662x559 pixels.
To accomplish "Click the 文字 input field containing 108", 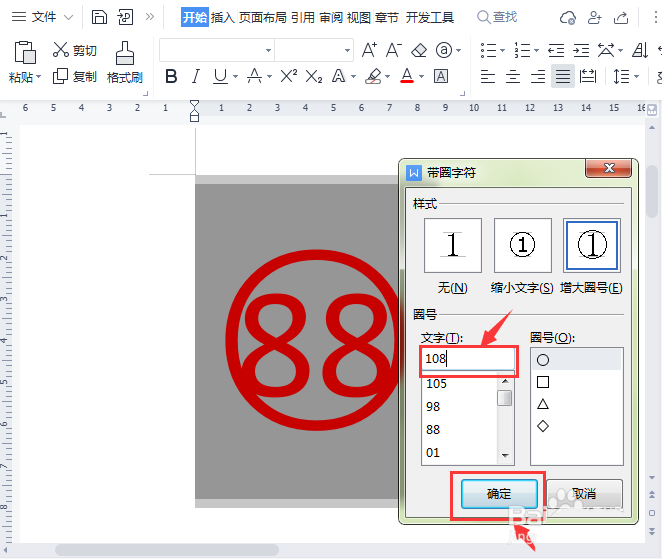I will [x=468, y=358].
